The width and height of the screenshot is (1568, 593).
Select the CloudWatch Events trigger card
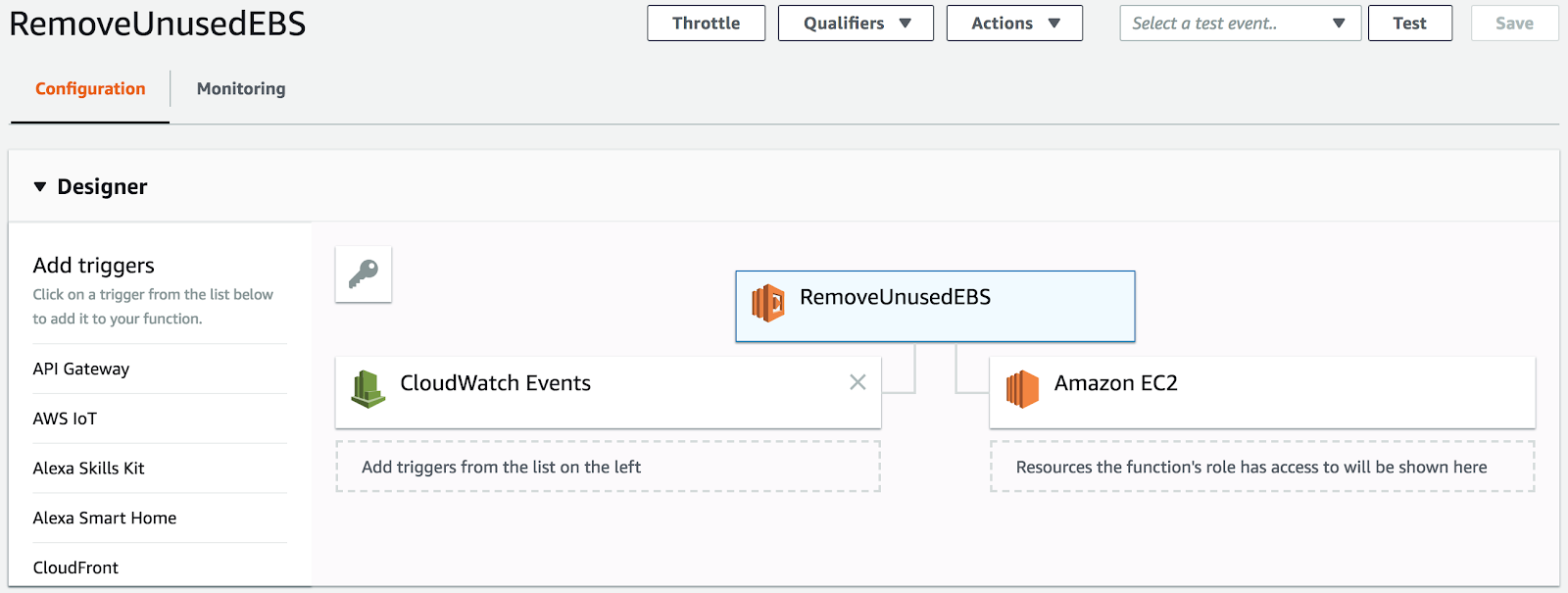pyautogui.click(x=608, y=392)
